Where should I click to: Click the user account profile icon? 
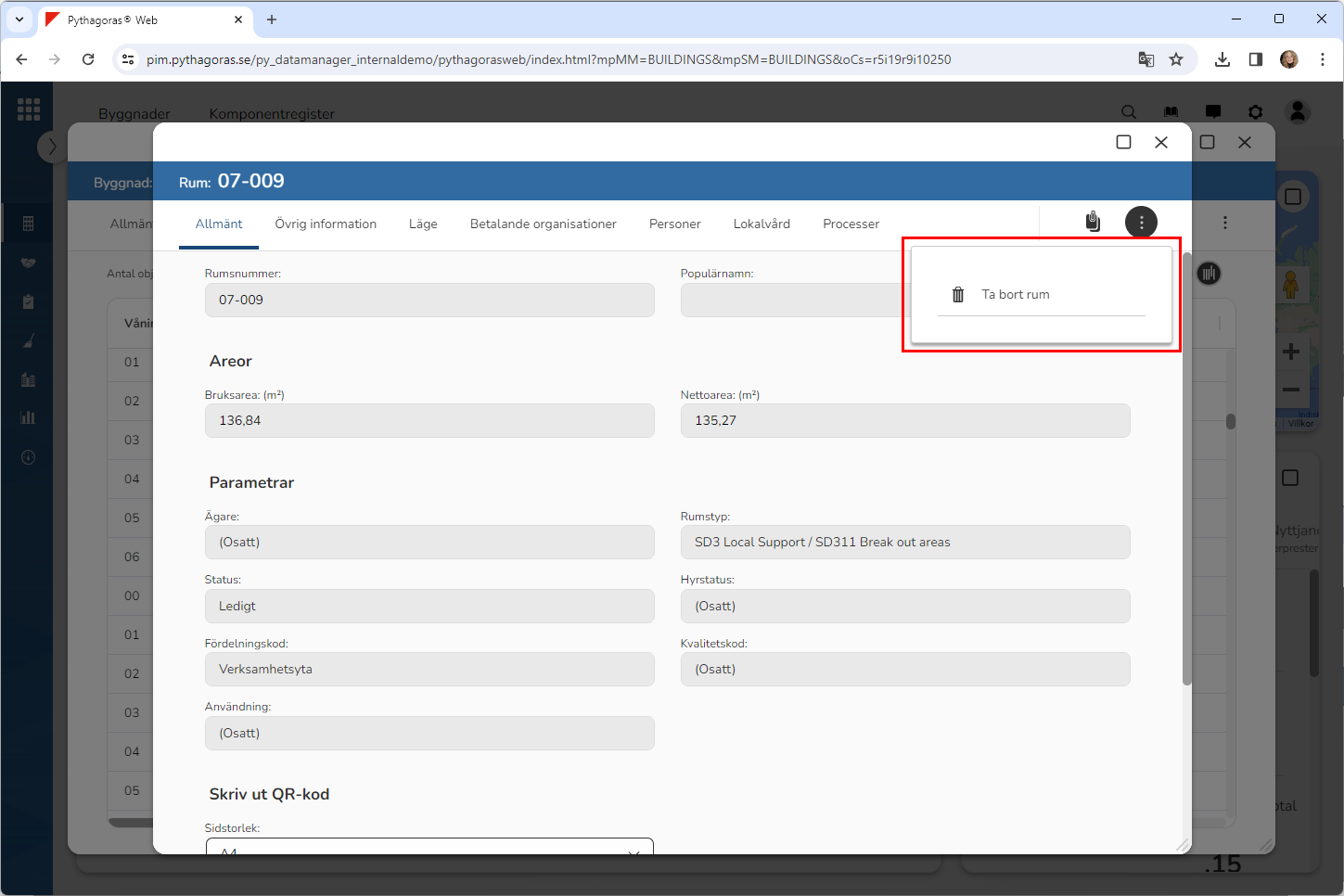1298,111
